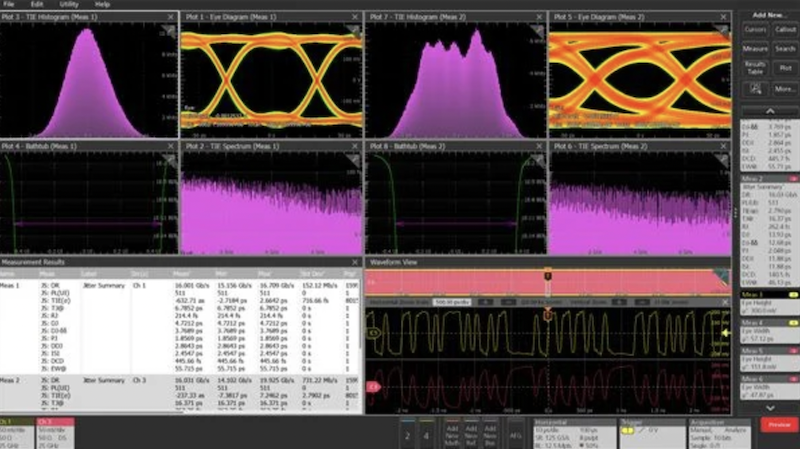Click the zoom magnifier icon in Add New
The width and height of the screenshot is (800, 449).
(755, 89)
